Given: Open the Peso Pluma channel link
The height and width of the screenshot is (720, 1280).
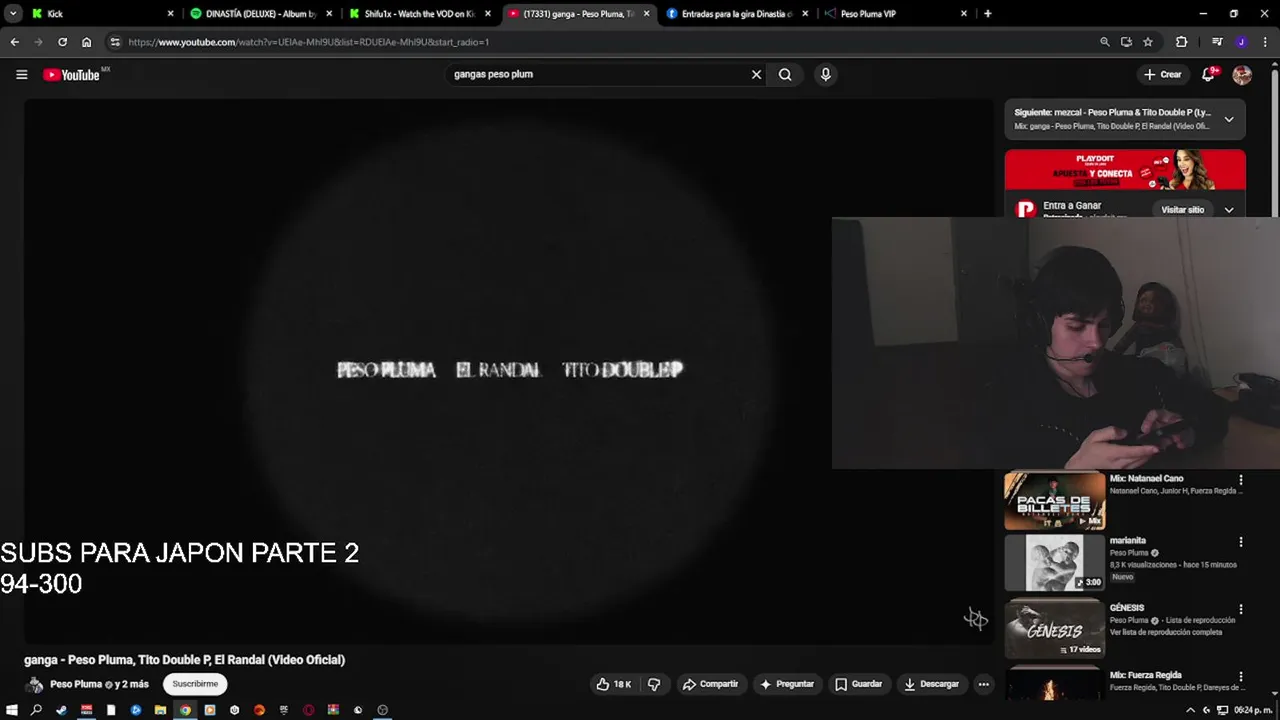Looking at the screenshot, I should [x=76, y=684].
